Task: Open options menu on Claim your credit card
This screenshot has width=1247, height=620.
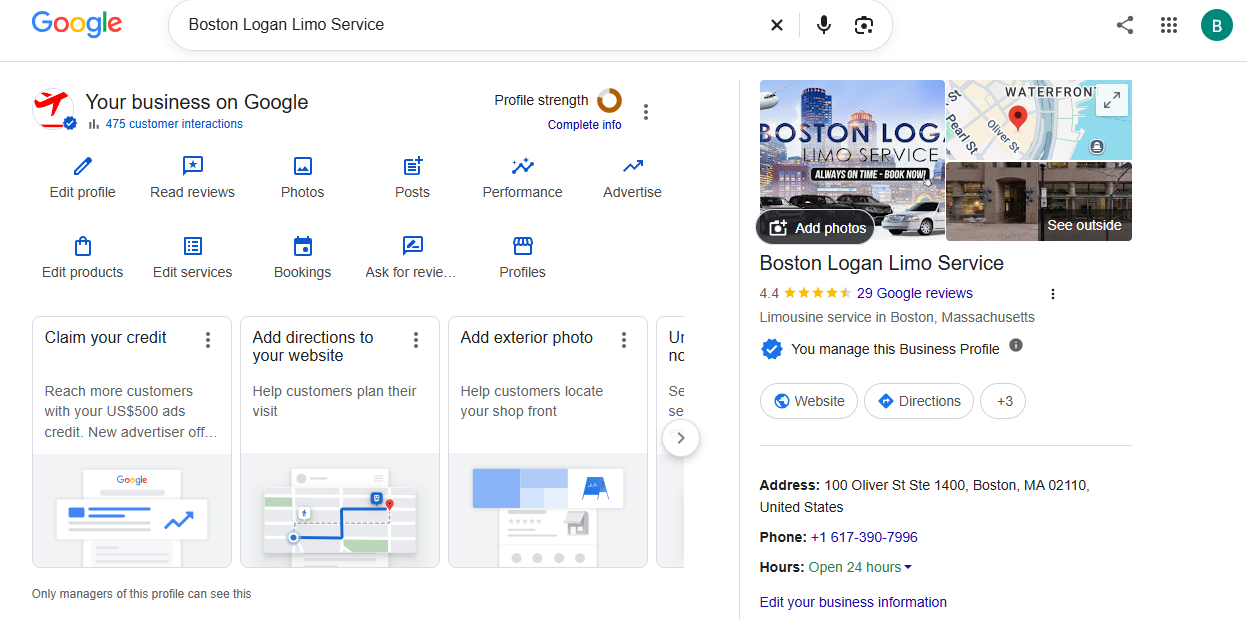Action: 208,340
